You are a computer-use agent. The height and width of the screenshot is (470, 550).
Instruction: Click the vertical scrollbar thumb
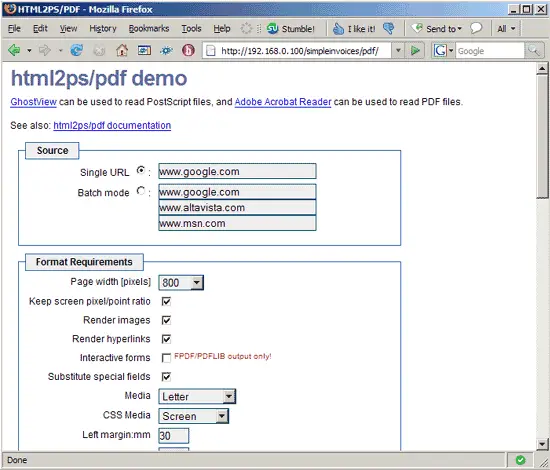coord(542,137)
